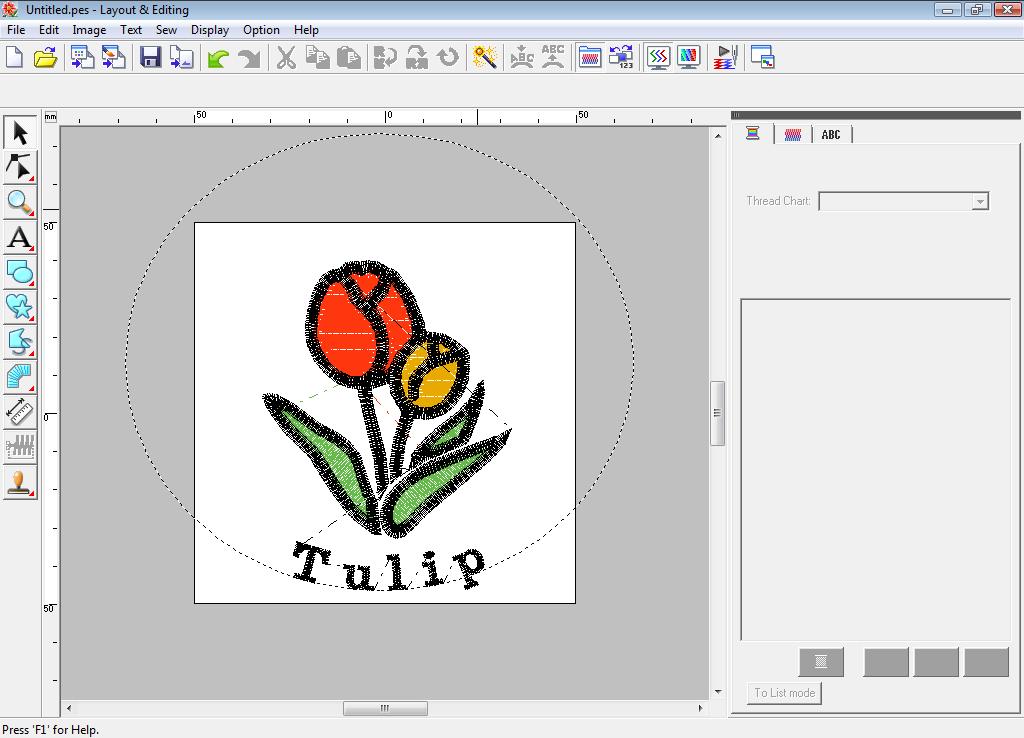
Task: Select the small orange tulip bud
Action: tap(430, 374)
